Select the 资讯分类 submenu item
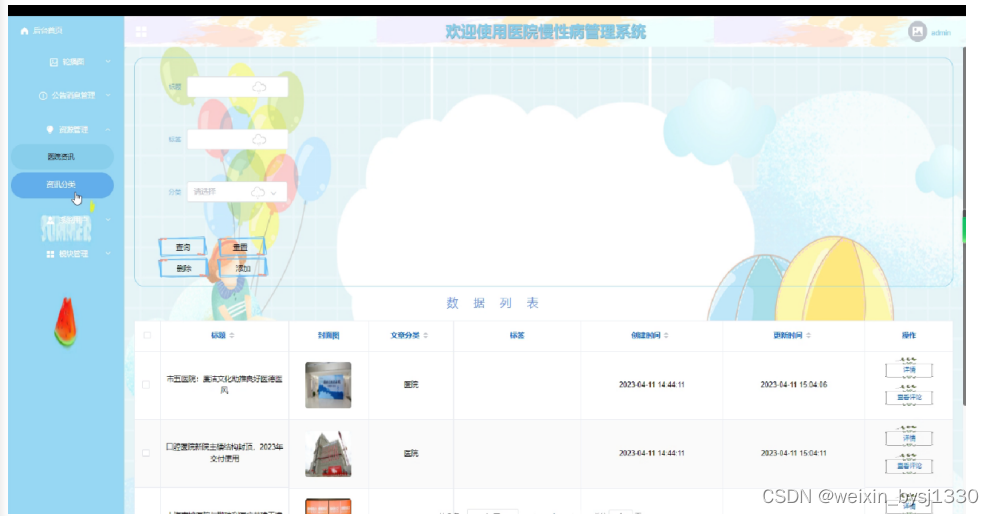 [x=62, y=184]
